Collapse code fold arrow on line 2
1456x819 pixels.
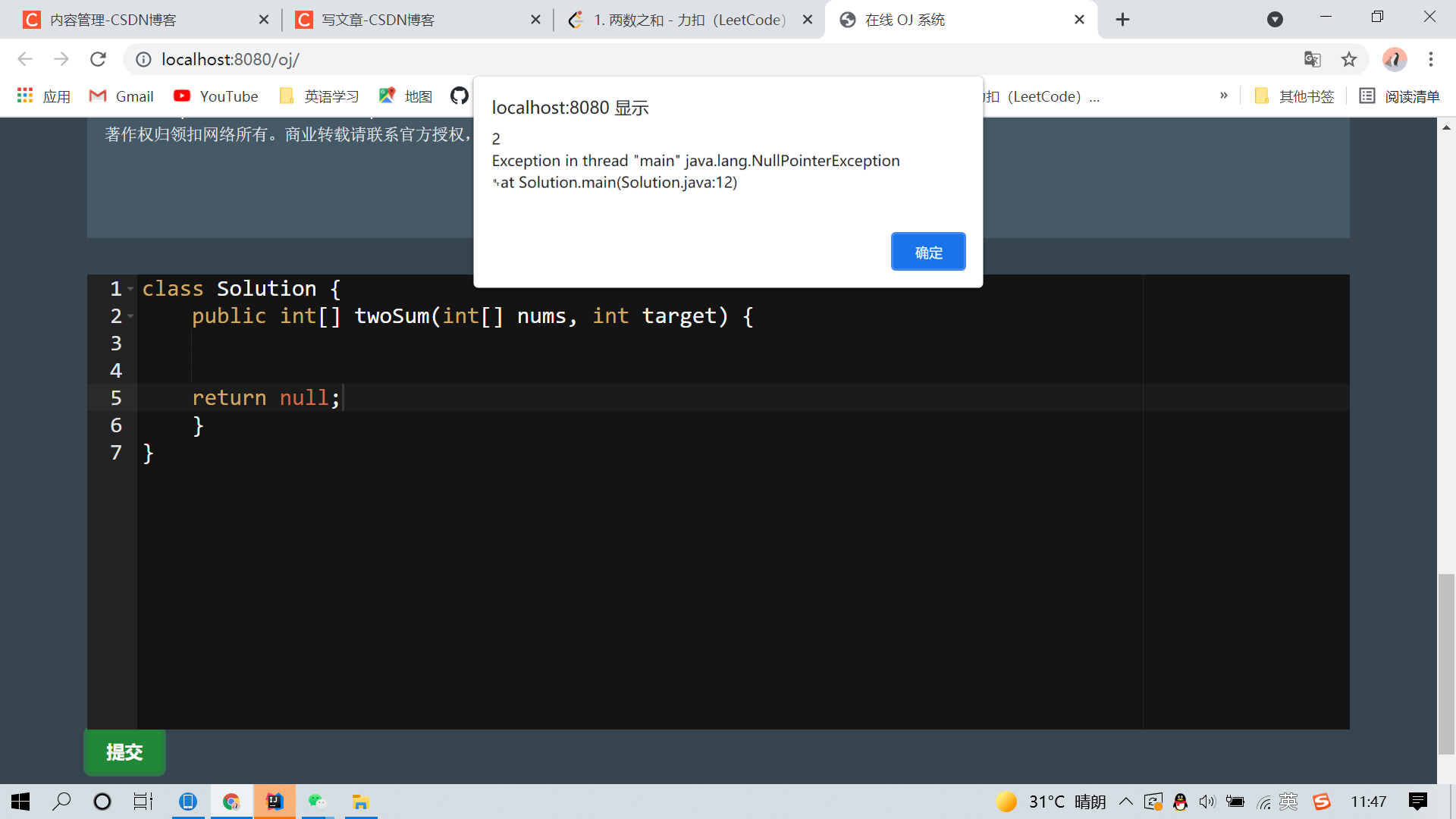pyautogui.click(x=130, y=316)
